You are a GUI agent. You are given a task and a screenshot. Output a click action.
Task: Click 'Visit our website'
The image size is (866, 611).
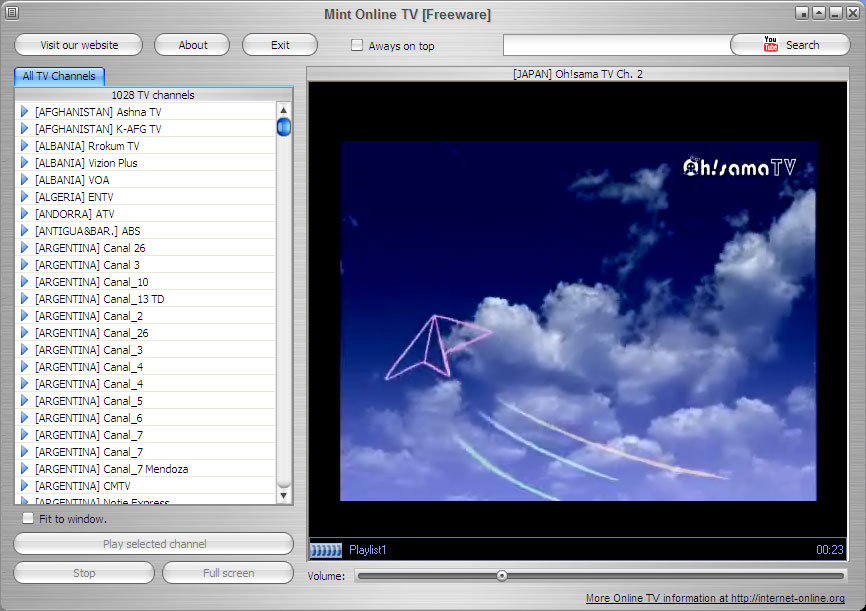point(78,44)
